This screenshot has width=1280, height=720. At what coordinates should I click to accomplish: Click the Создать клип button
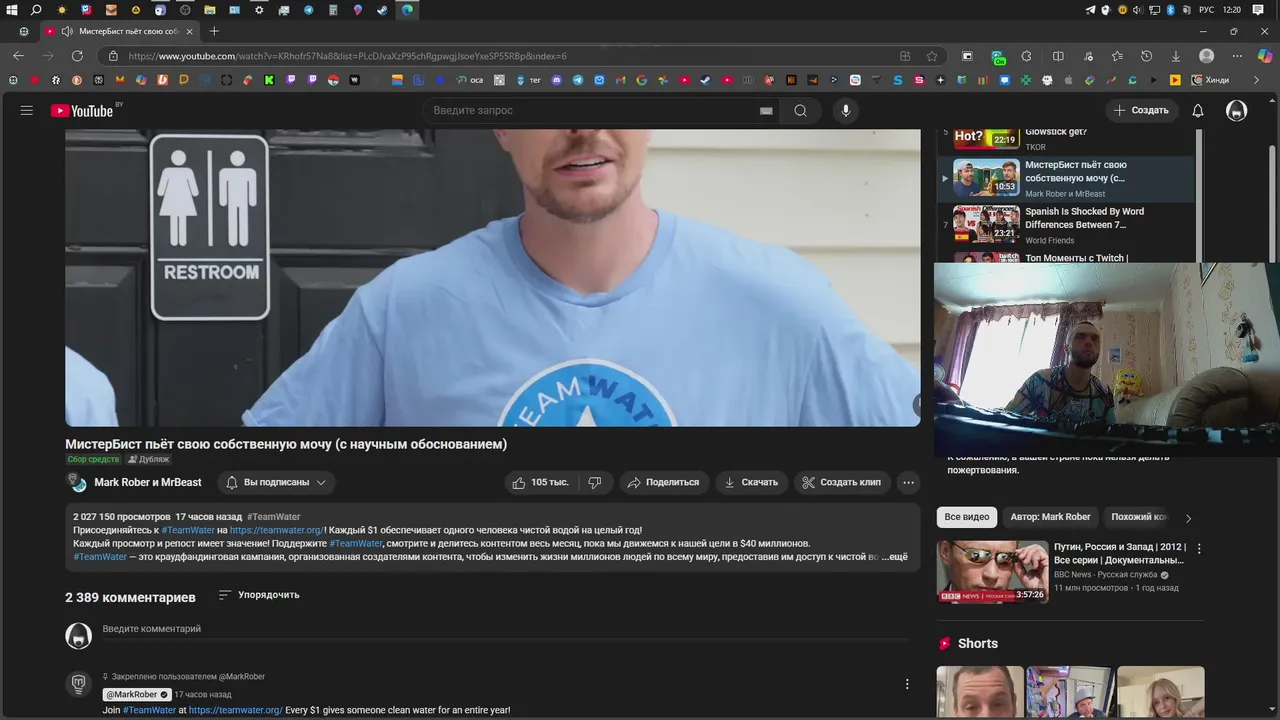842,482
